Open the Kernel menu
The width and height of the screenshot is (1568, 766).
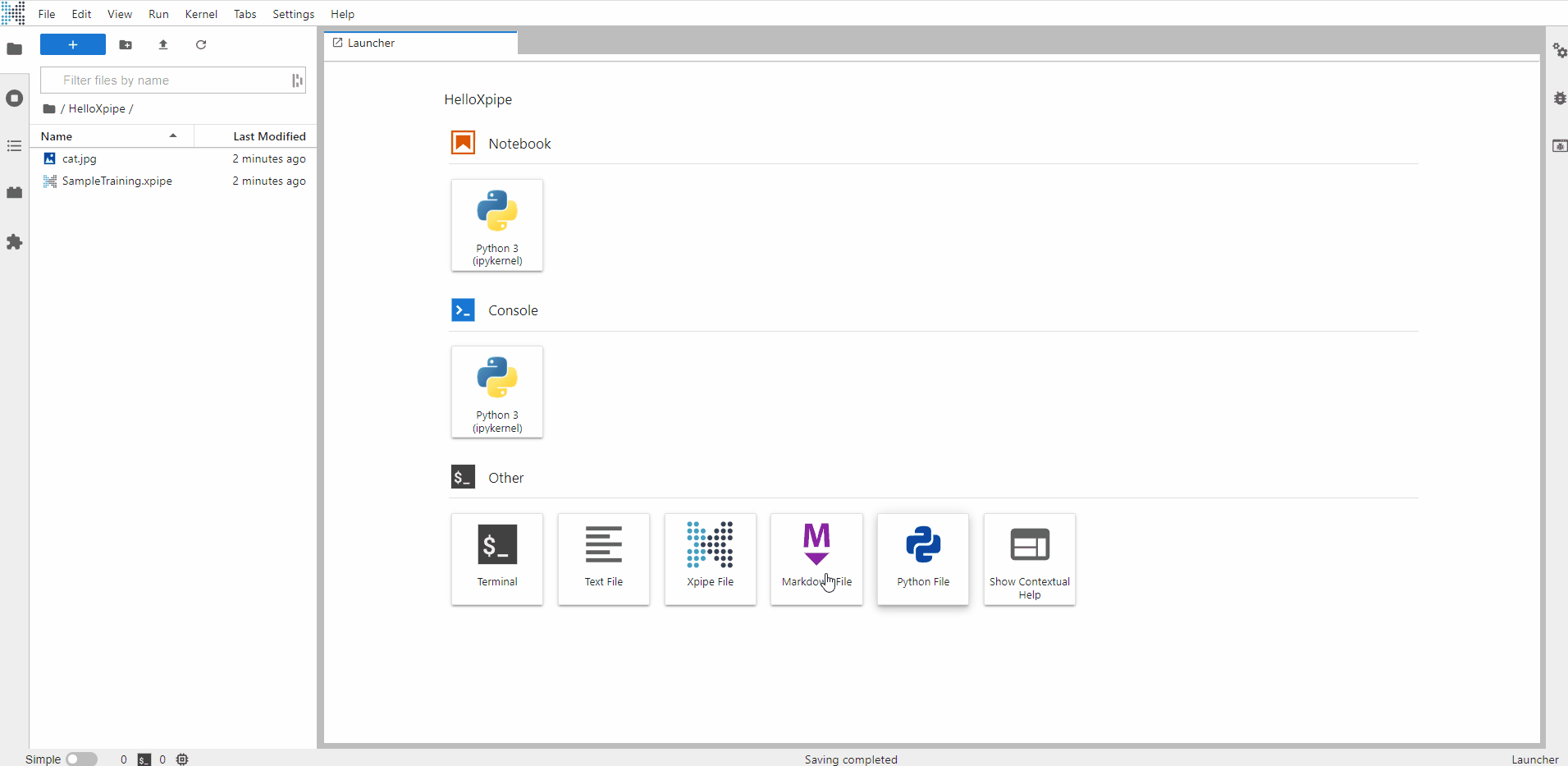pos(201,14)
